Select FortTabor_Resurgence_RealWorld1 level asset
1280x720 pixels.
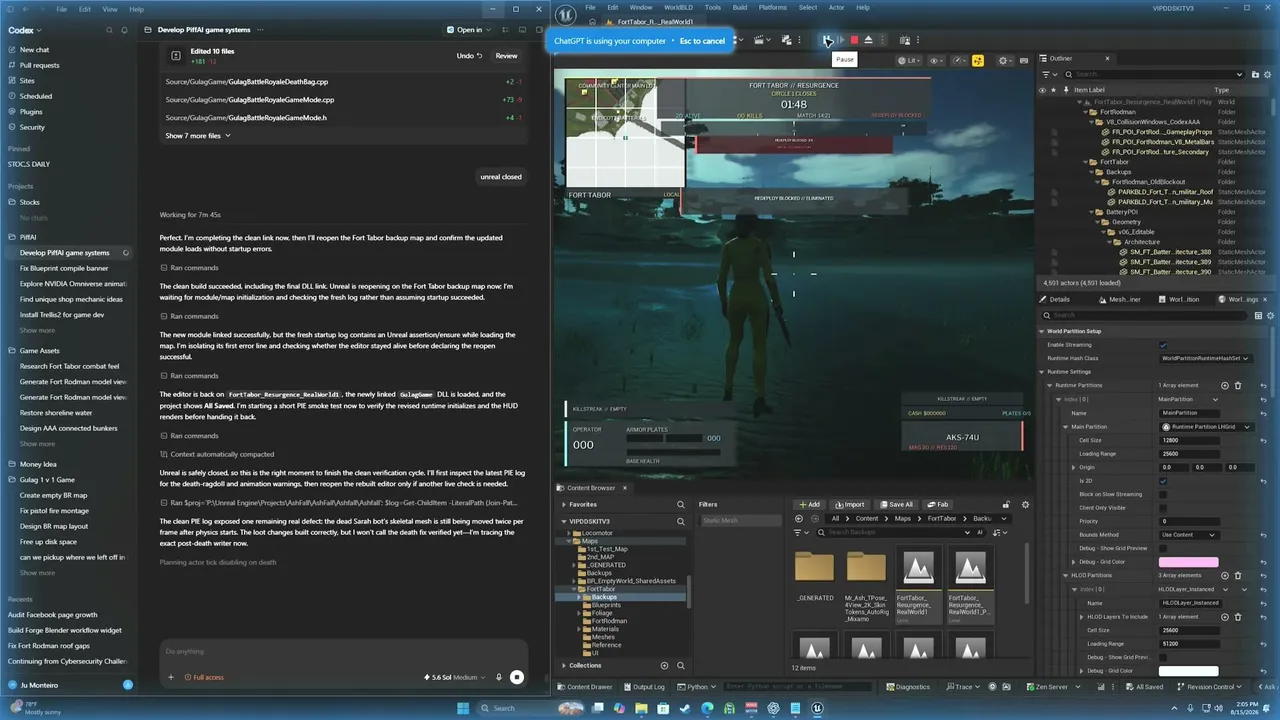pyautogui.click(x=919, y=586)
